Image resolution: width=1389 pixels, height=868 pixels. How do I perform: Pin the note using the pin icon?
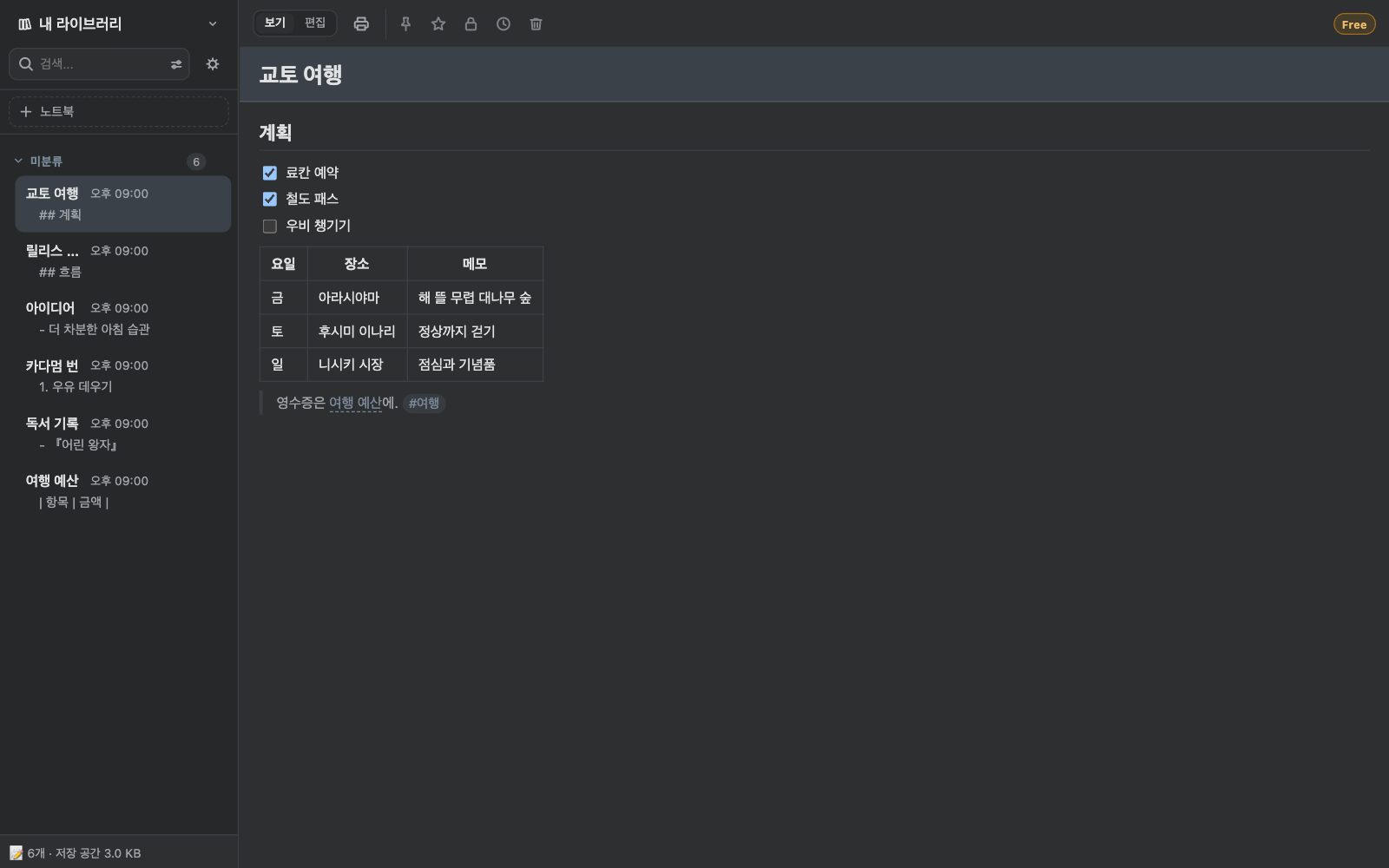(405, 24)
